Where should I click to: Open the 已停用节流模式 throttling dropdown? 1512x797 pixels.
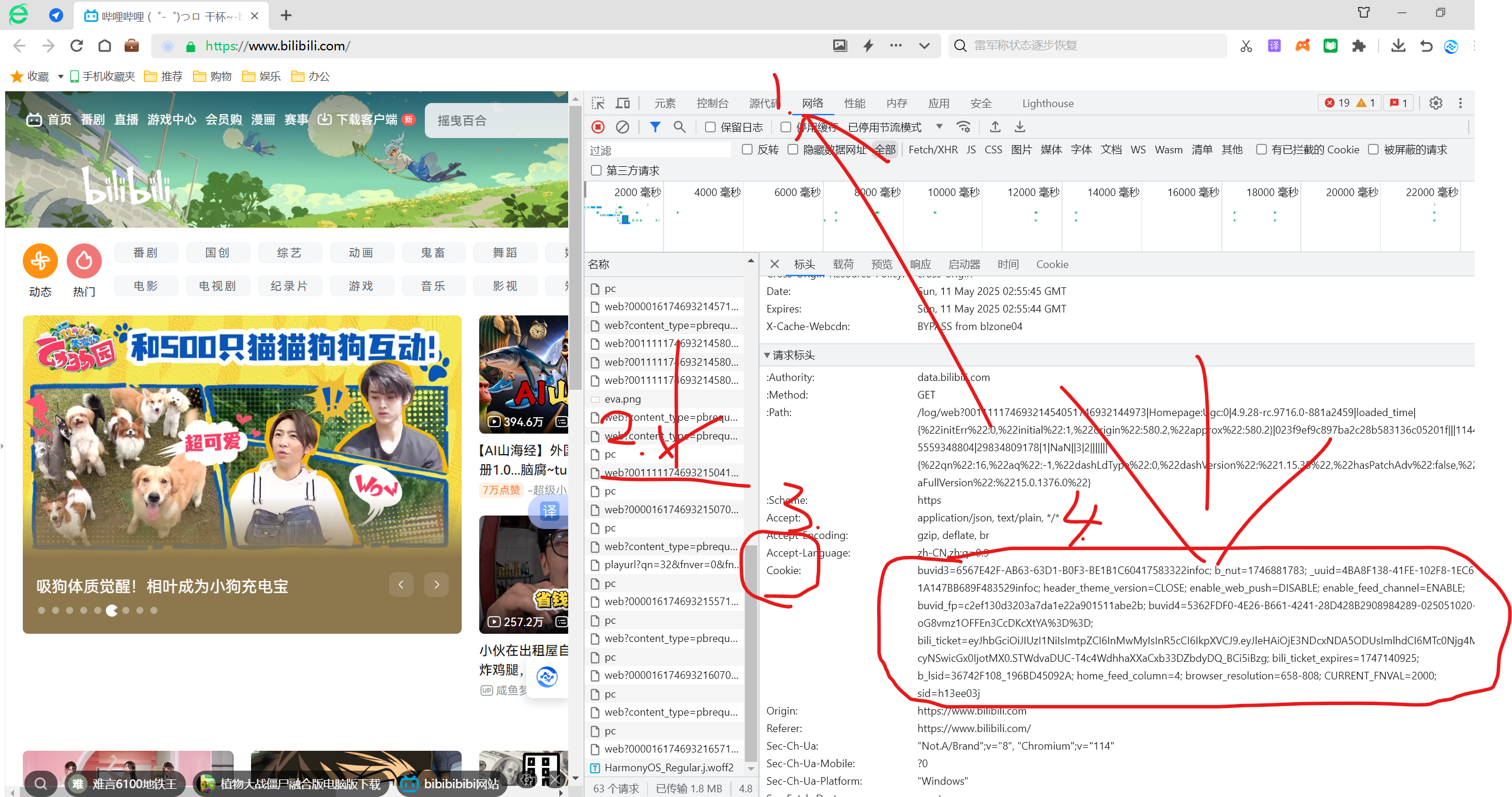tap(895, 128)
